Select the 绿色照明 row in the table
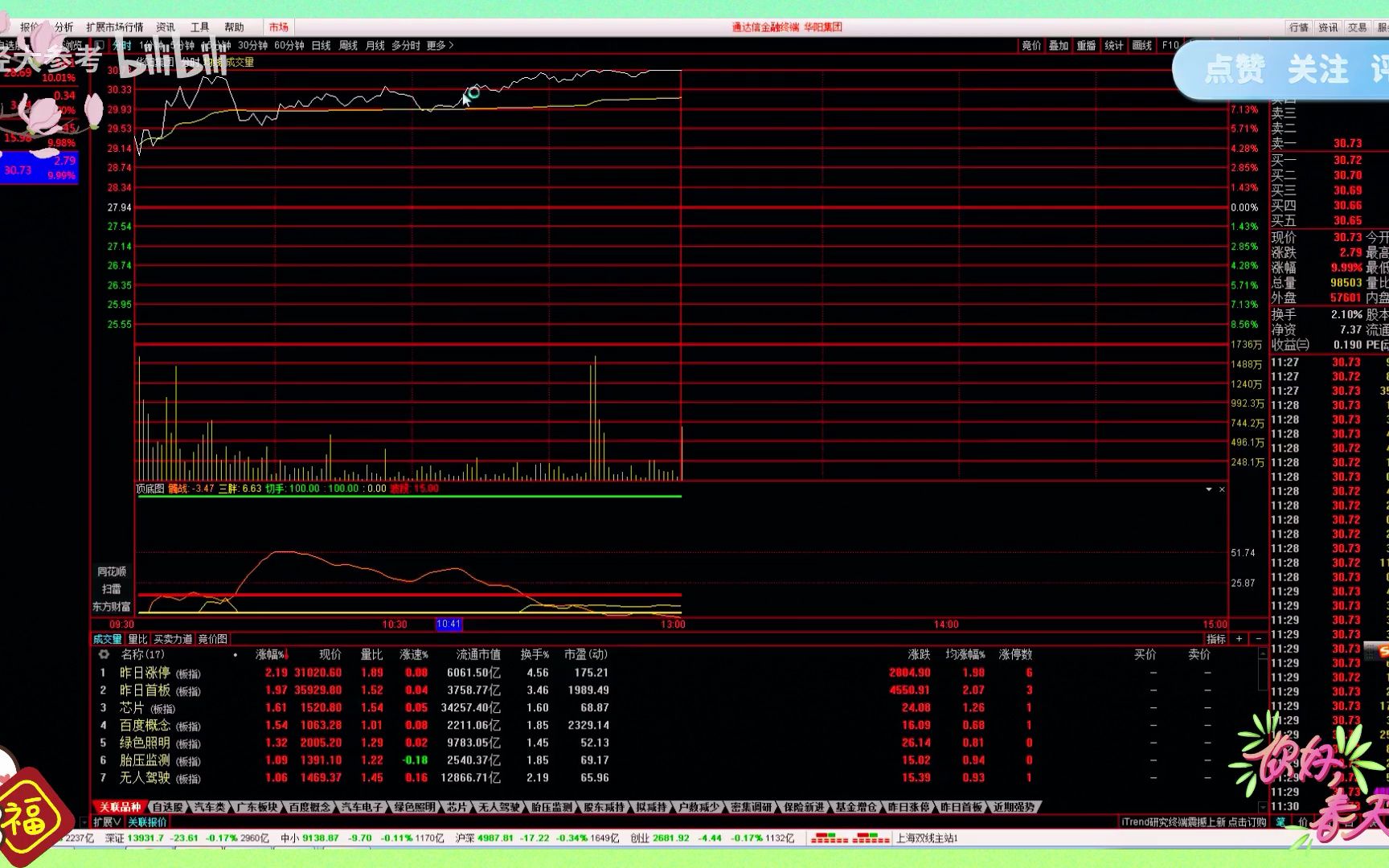This screenshot has width=1389, height=868. coord(675,743)
